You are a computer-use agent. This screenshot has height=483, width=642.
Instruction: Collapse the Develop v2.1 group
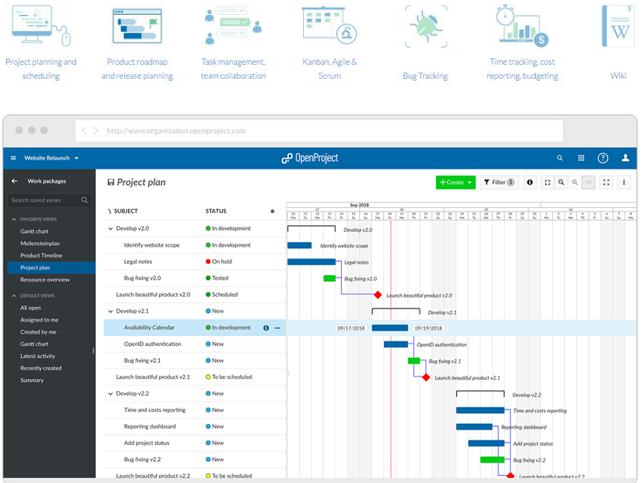pos(111,311)
